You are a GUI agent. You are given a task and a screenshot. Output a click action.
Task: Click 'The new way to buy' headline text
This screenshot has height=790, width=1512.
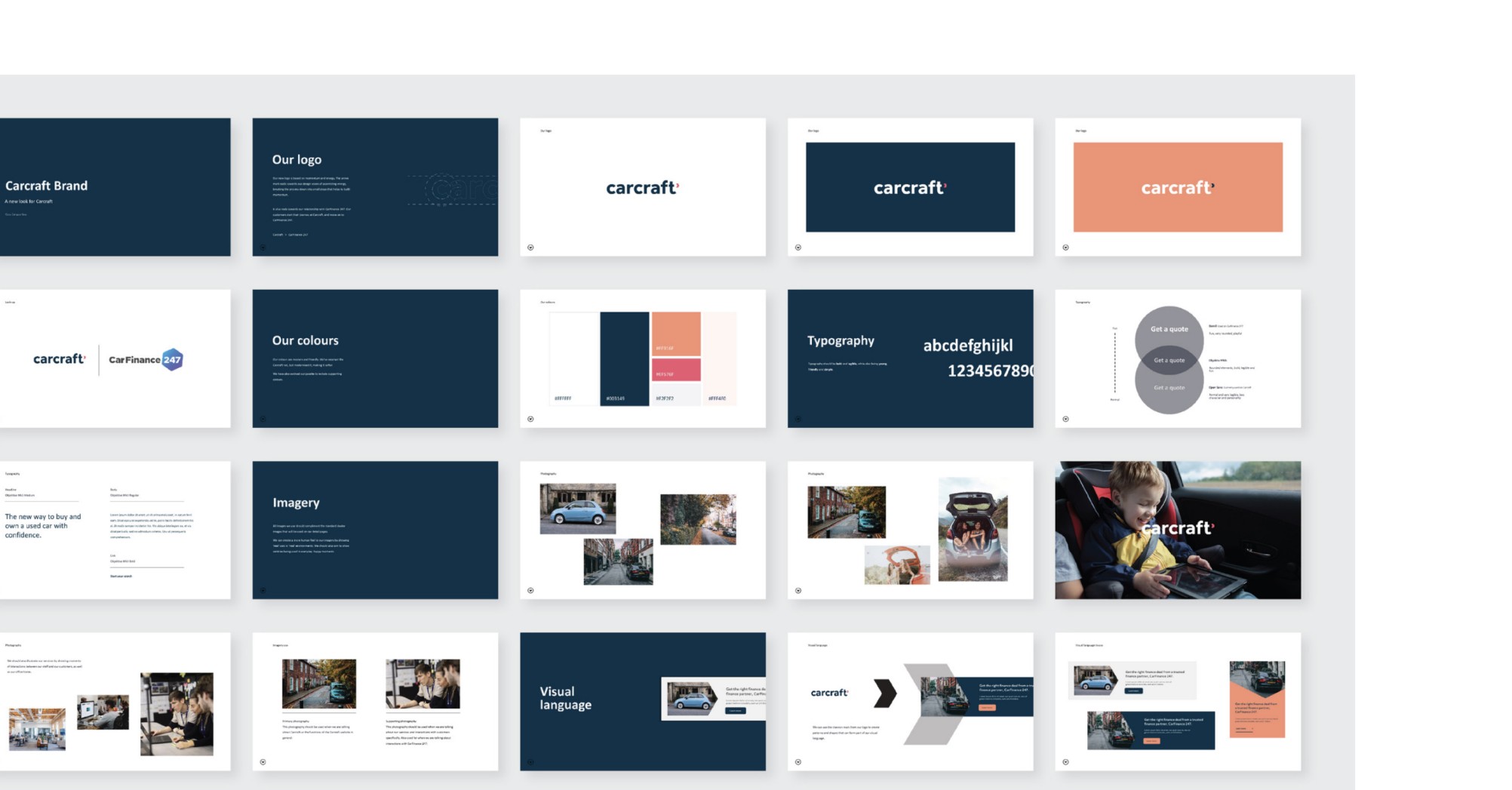pos(43,526)
